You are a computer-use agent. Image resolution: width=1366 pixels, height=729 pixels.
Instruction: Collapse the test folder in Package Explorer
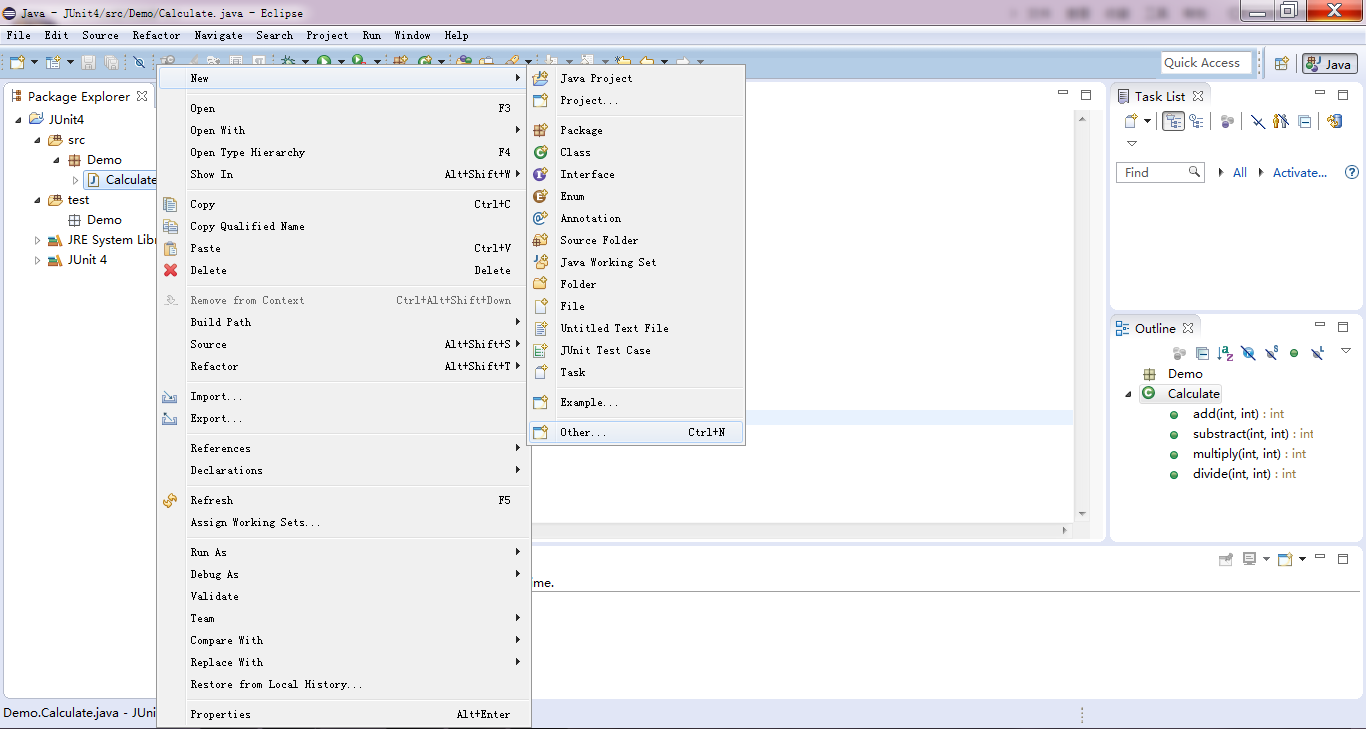(38, 200)
